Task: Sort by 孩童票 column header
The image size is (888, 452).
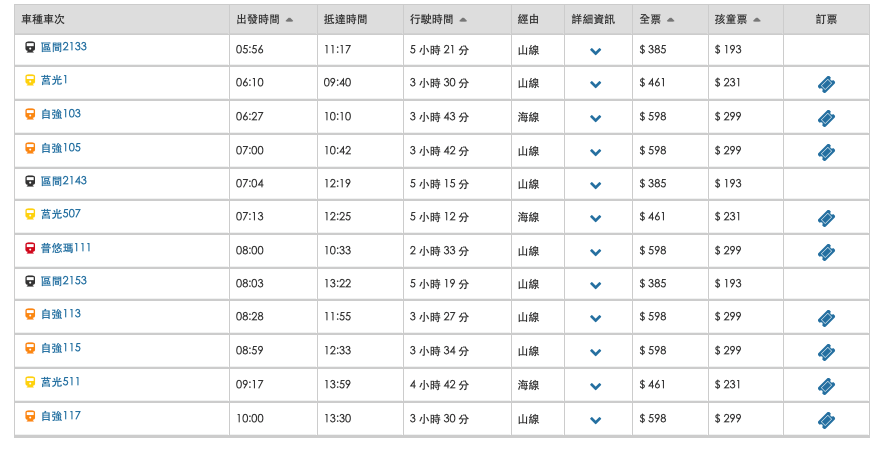Action: tap(737, 20)
